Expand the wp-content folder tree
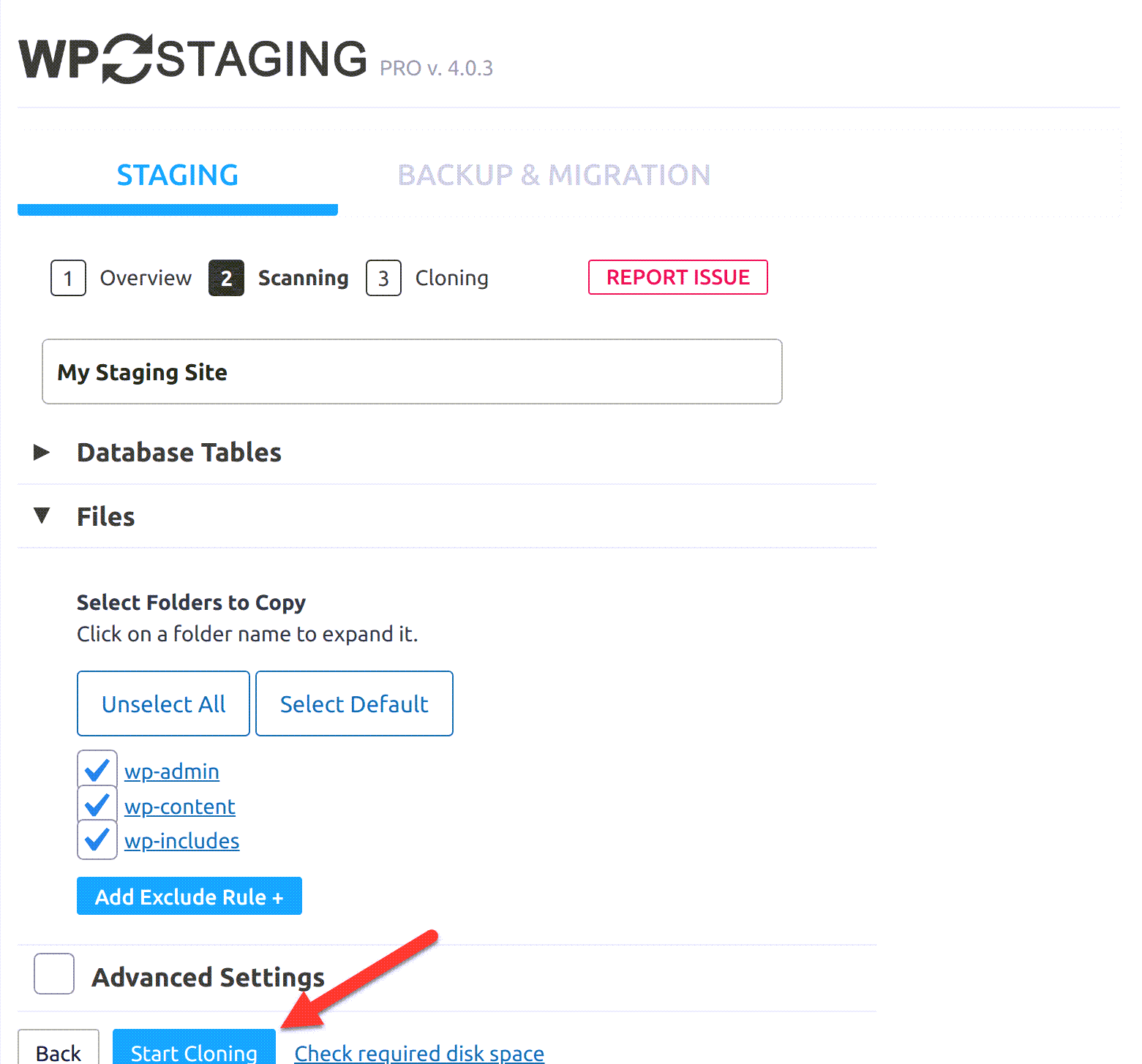Screen dimensions: 1142x1064 tap(179, 806)
